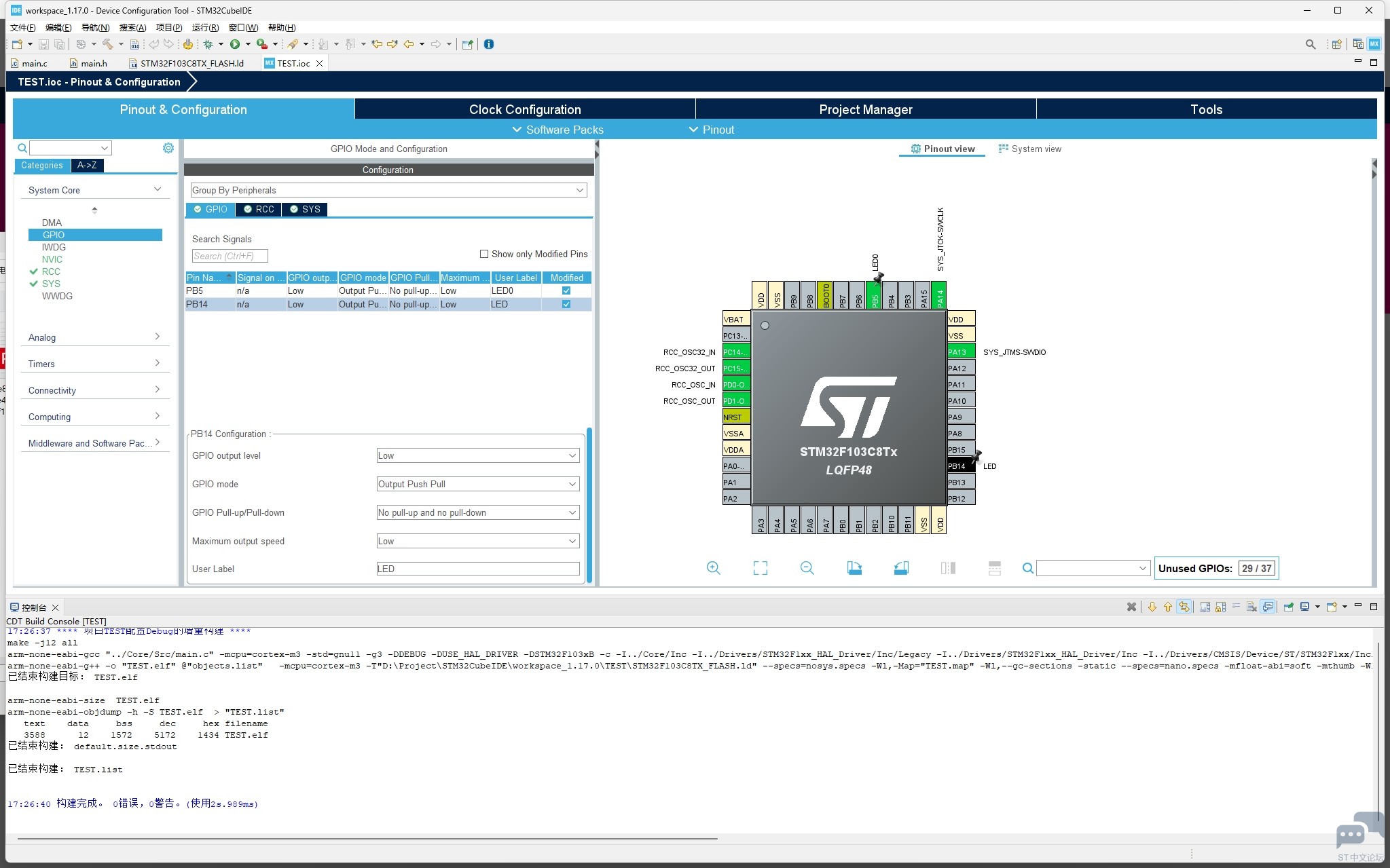Click the open perspective icon
The height and width of the screenshot is (868, 1390).
(1336, 44)
